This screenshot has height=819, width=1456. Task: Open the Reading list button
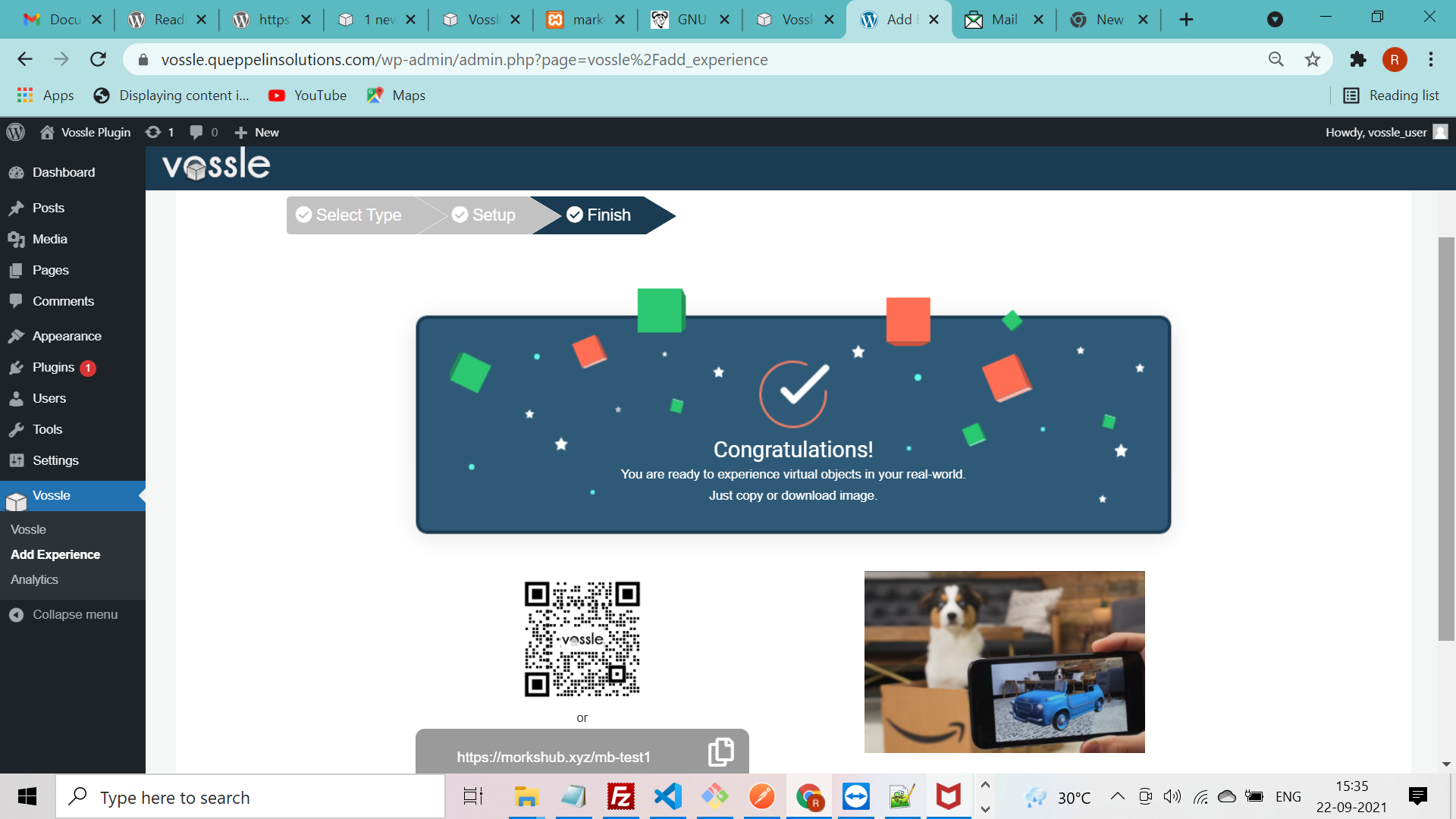coord(1391,95)
